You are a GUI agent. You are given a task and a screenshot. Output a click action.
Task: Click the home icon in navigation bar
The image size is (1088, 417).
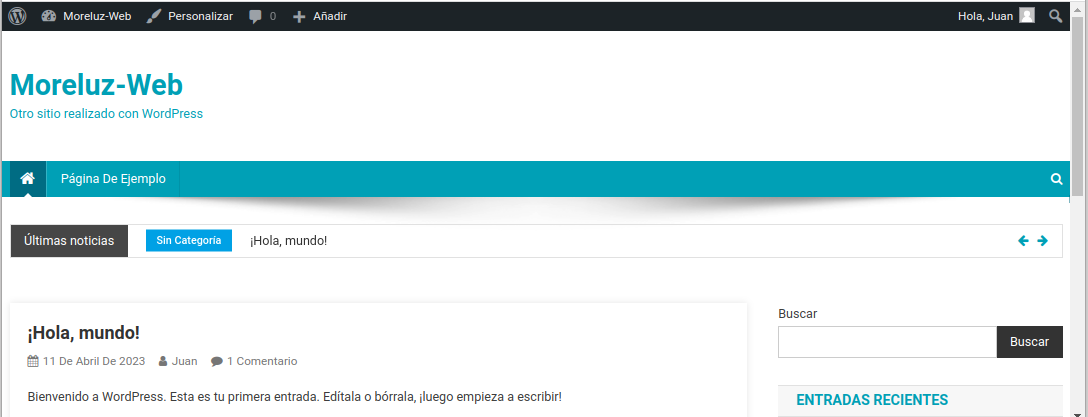tap(28, 179)
